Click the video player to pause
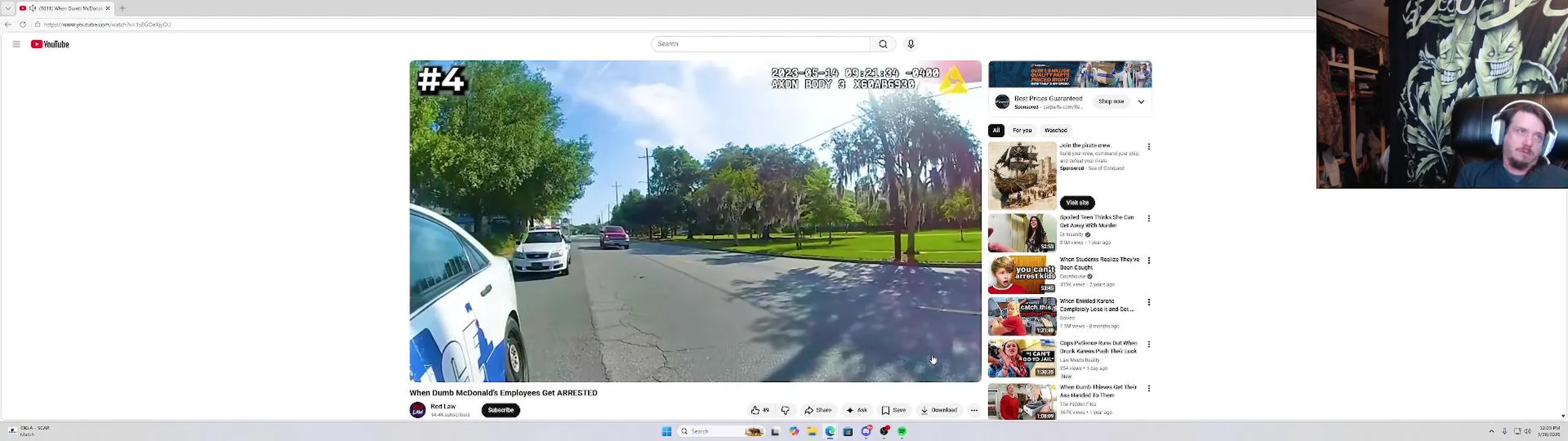The image size is (1568, 441). (695, 221)
